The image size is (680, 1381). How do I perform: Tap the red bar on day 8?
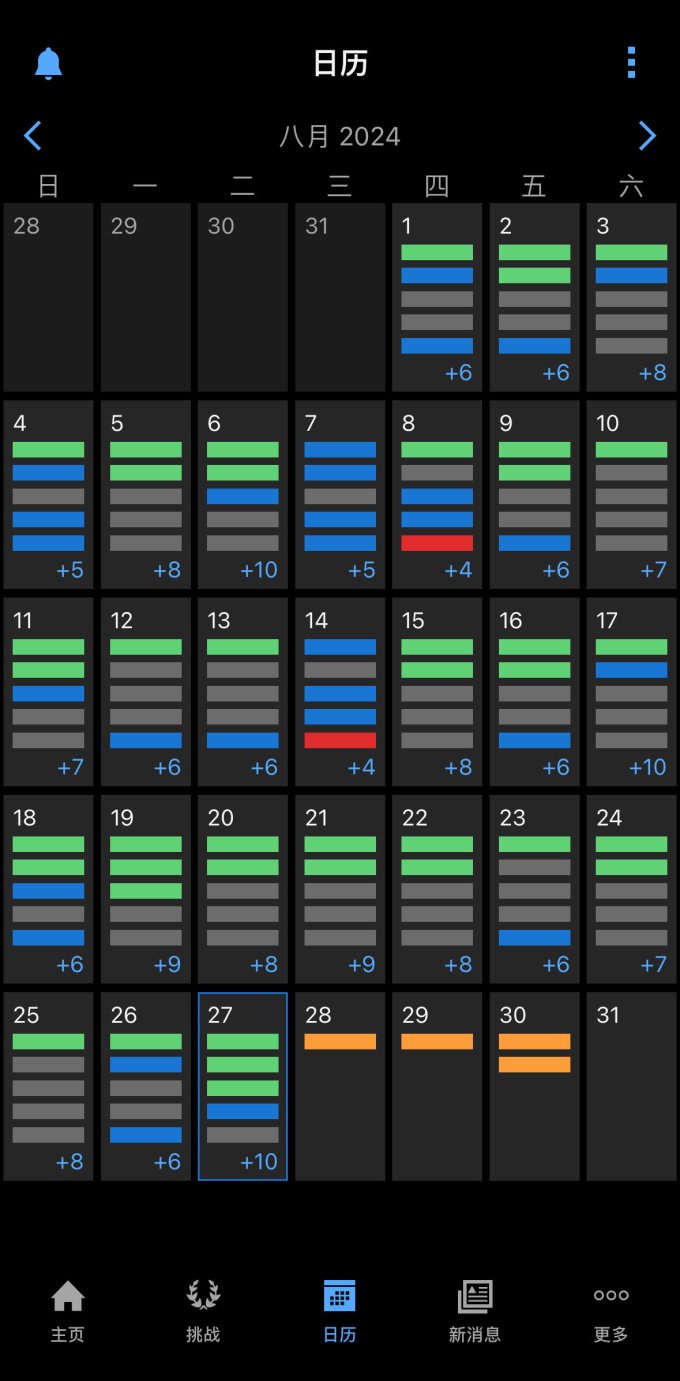(x=437, y=543)
